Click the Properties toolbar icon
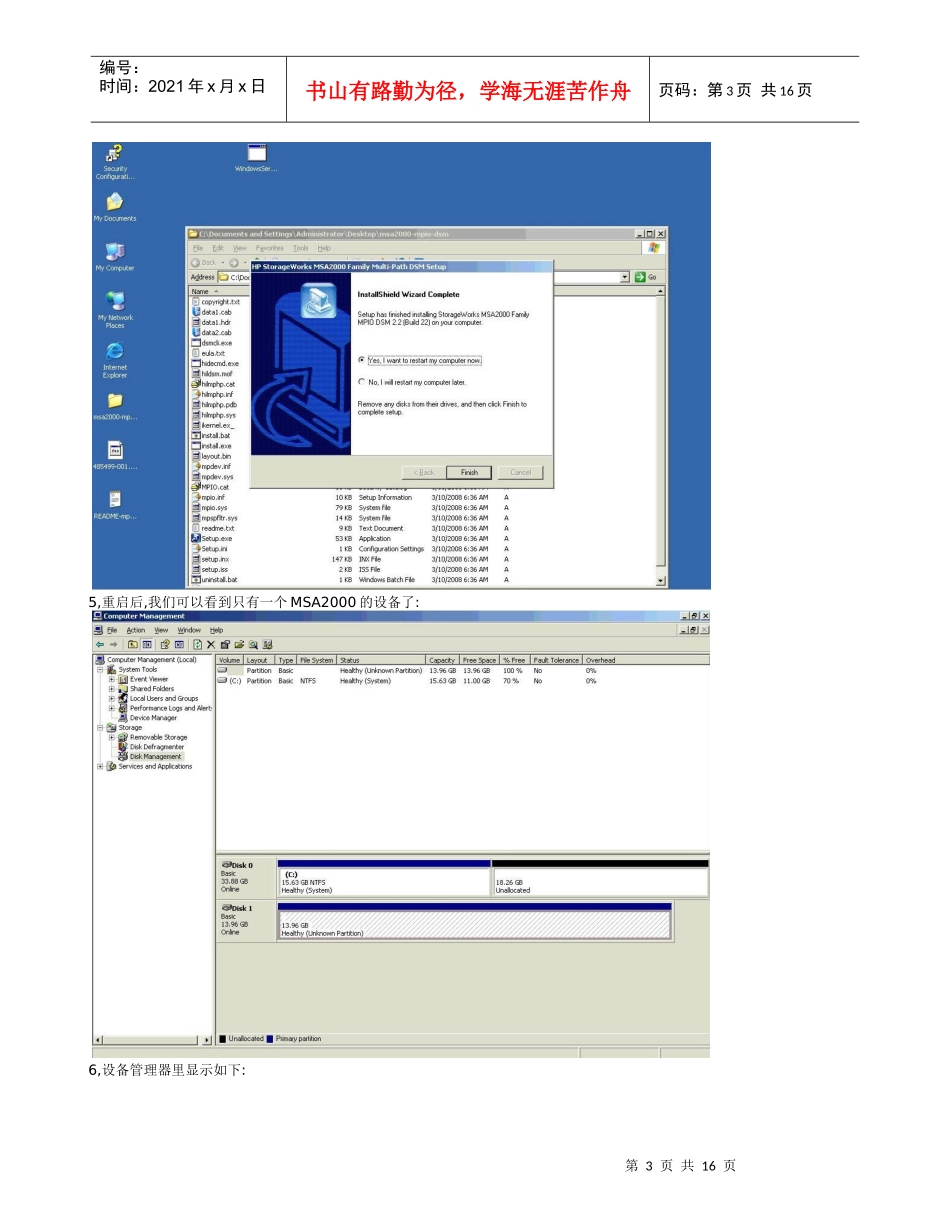 tap(225, 645)
